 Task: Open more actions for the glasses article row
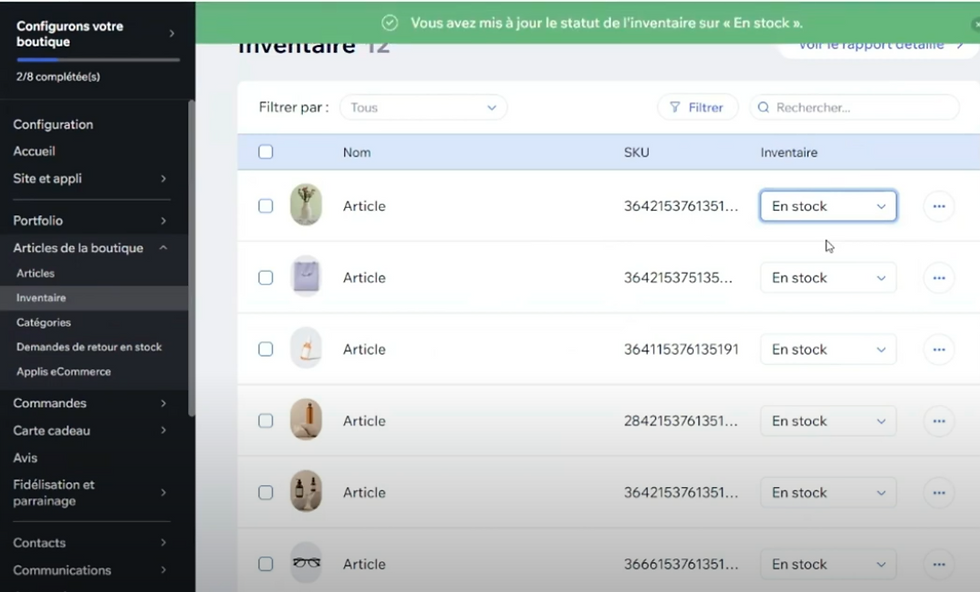coord(939,564)
